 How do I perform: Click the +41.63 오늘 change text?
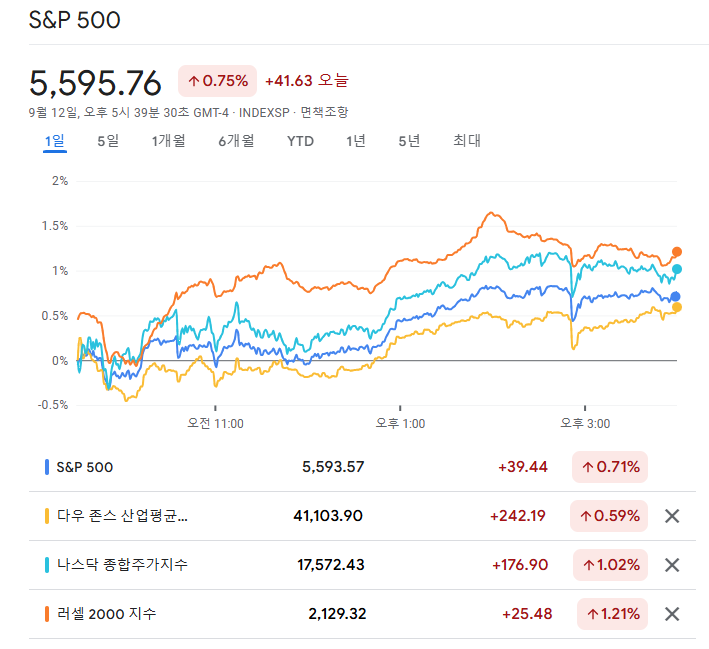tap(307, 81)
